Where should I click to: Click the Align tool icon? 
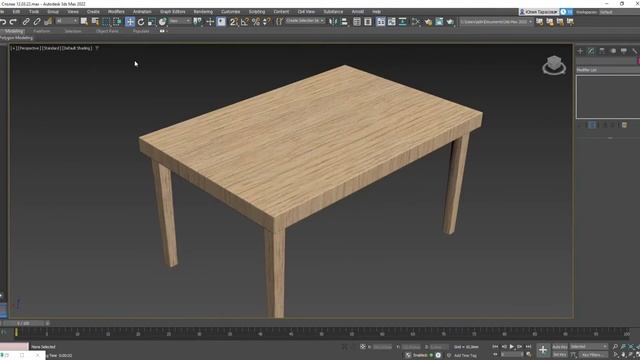click(x=344, y=22)
